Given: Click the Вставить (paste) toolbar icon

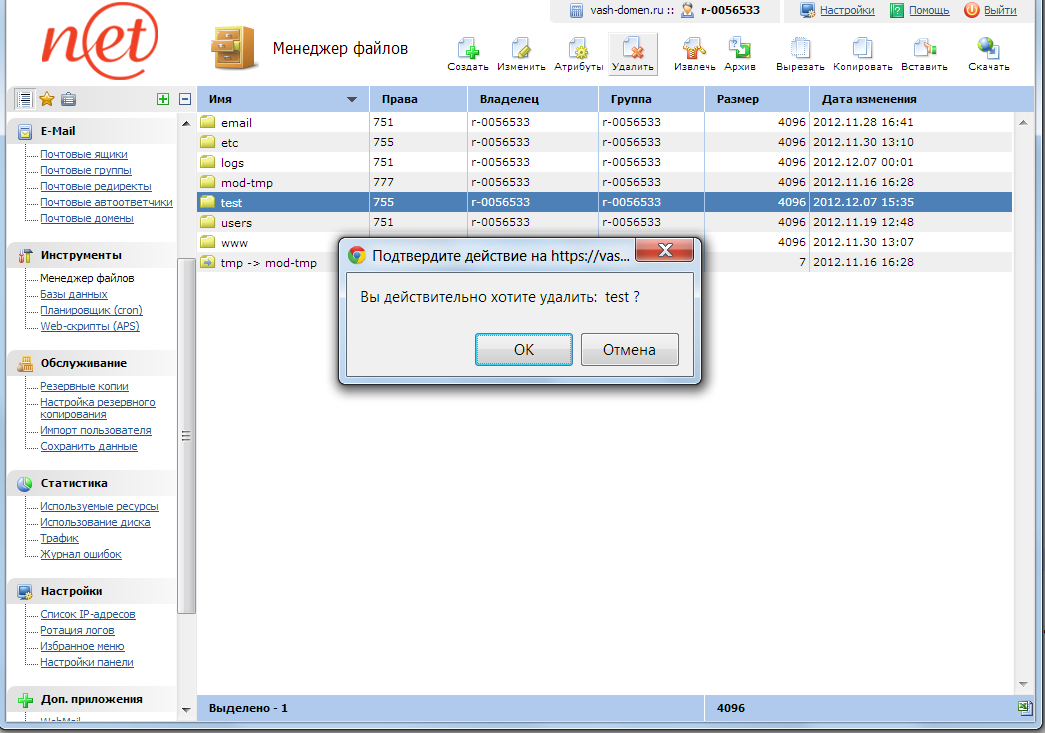Looking at the screenshot, I should (x=924, y=49).
